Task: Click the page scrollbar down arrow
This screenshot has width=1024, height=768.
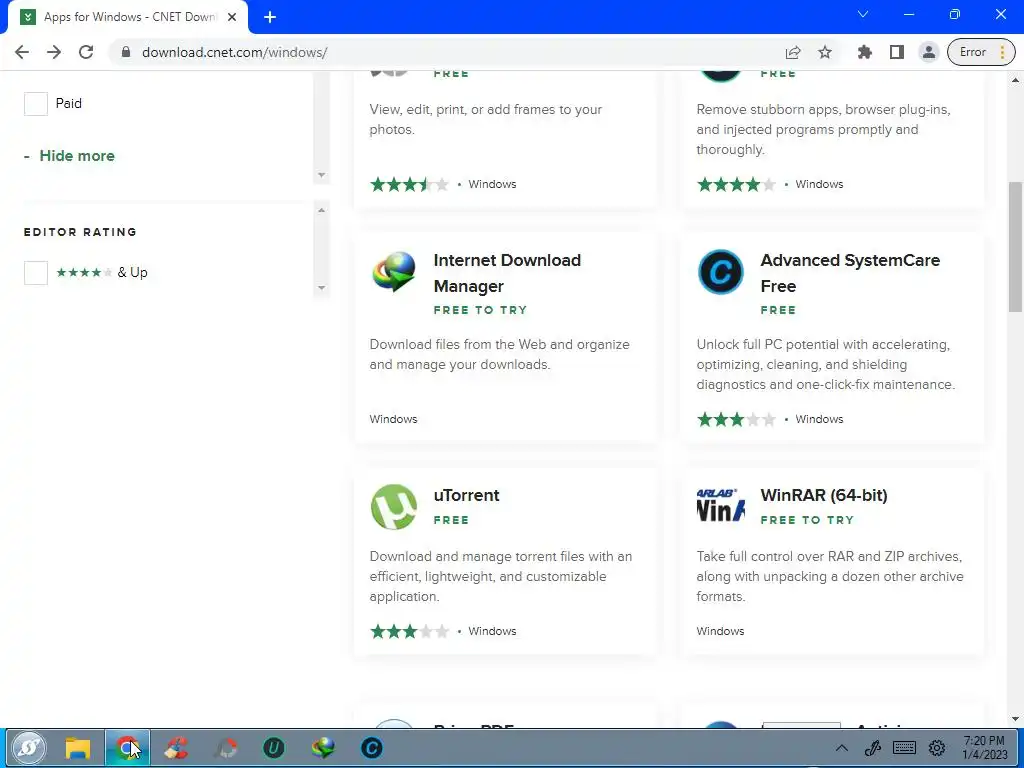Action: coord(1016,719)
